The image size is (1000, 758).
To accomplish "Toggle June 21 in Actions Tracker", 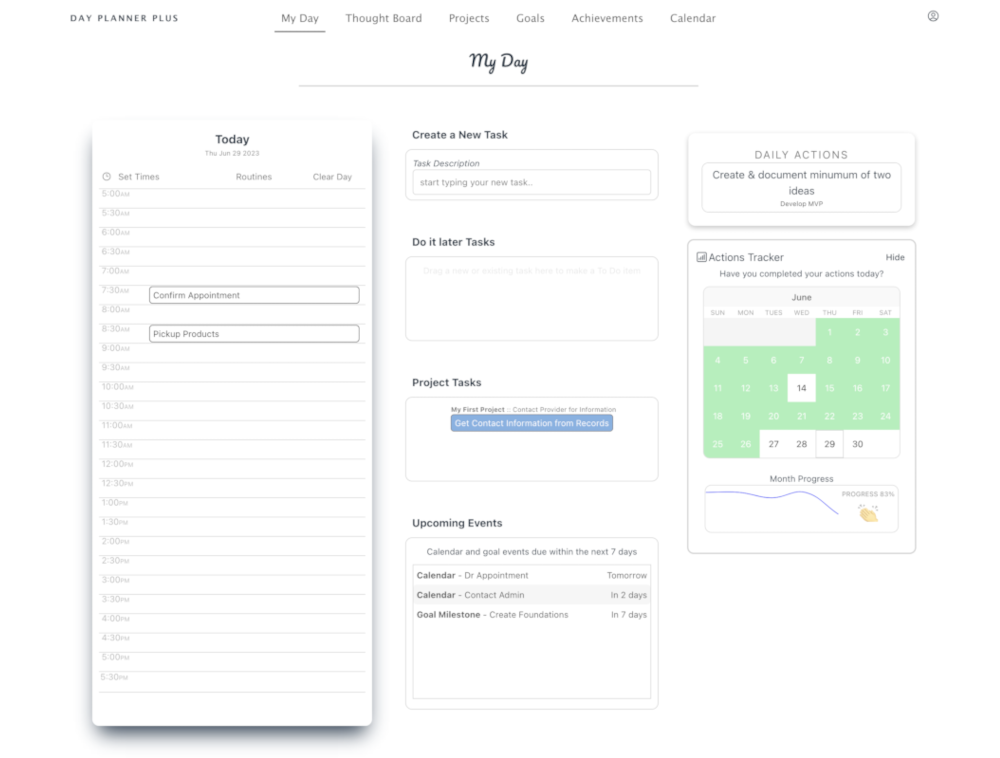I will click(x=802, y=416).
